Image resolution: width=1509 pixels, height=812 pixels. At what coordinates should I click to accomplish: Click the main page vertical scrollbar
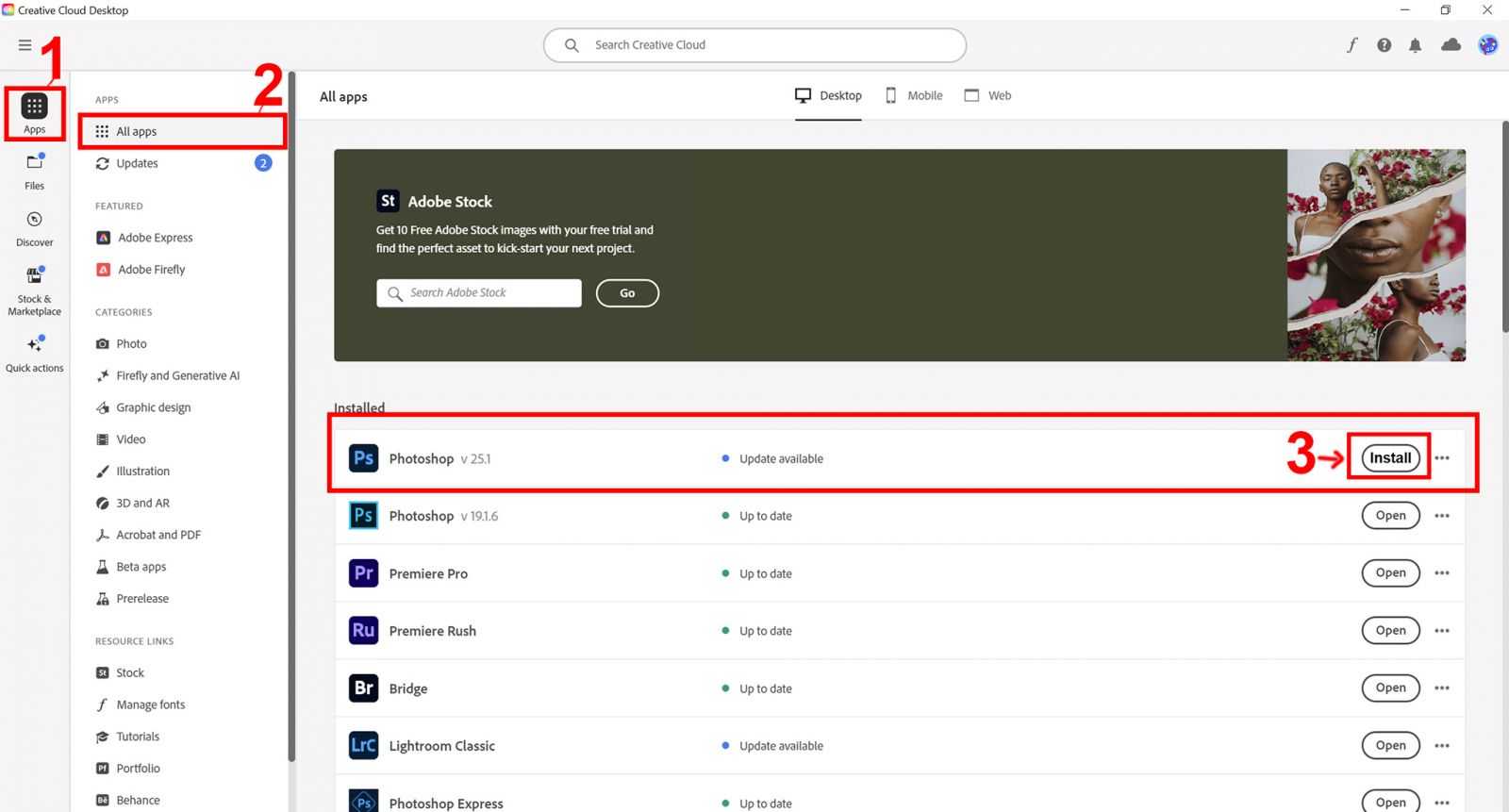point(1504,226)
